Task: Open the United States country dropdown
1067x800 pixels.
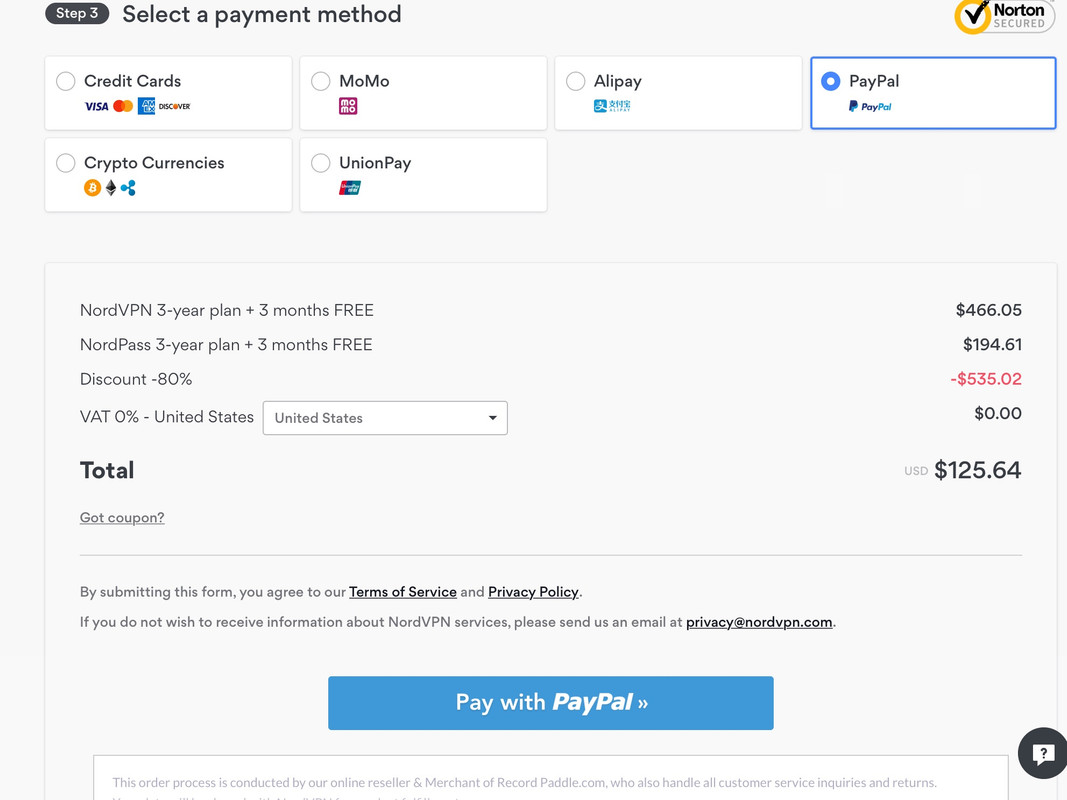Action: (x=385, y=418)
